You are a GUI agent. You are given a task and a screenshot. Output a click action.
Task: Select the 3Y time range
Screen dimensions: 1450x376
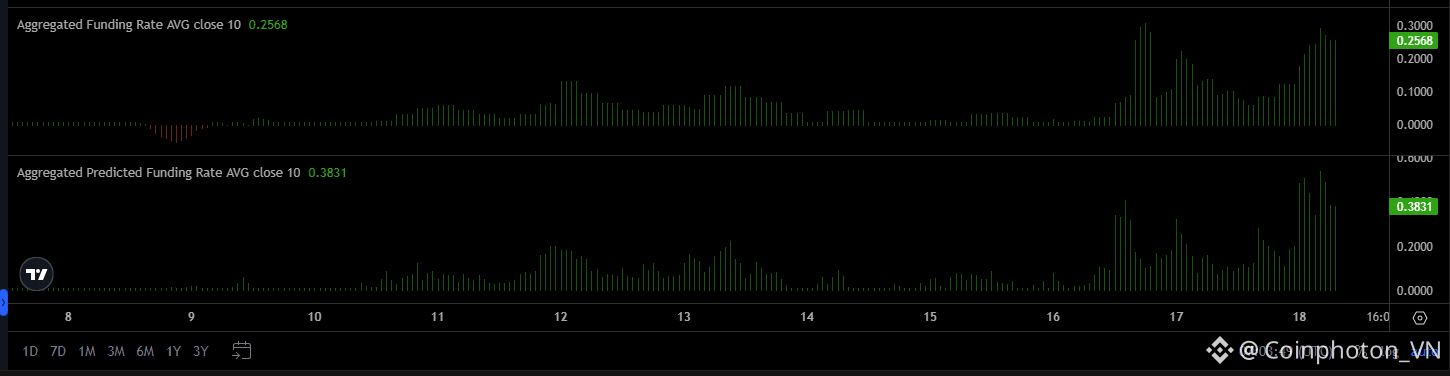point(201,351)
